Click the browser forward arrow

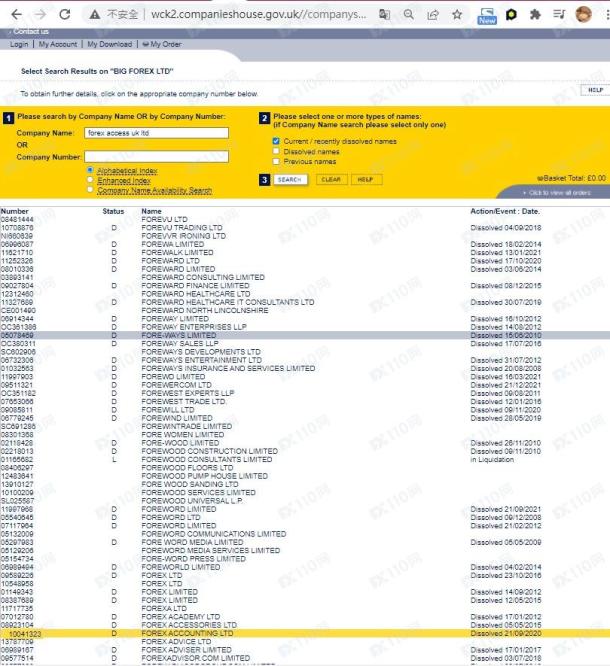[x=40, y=14]
